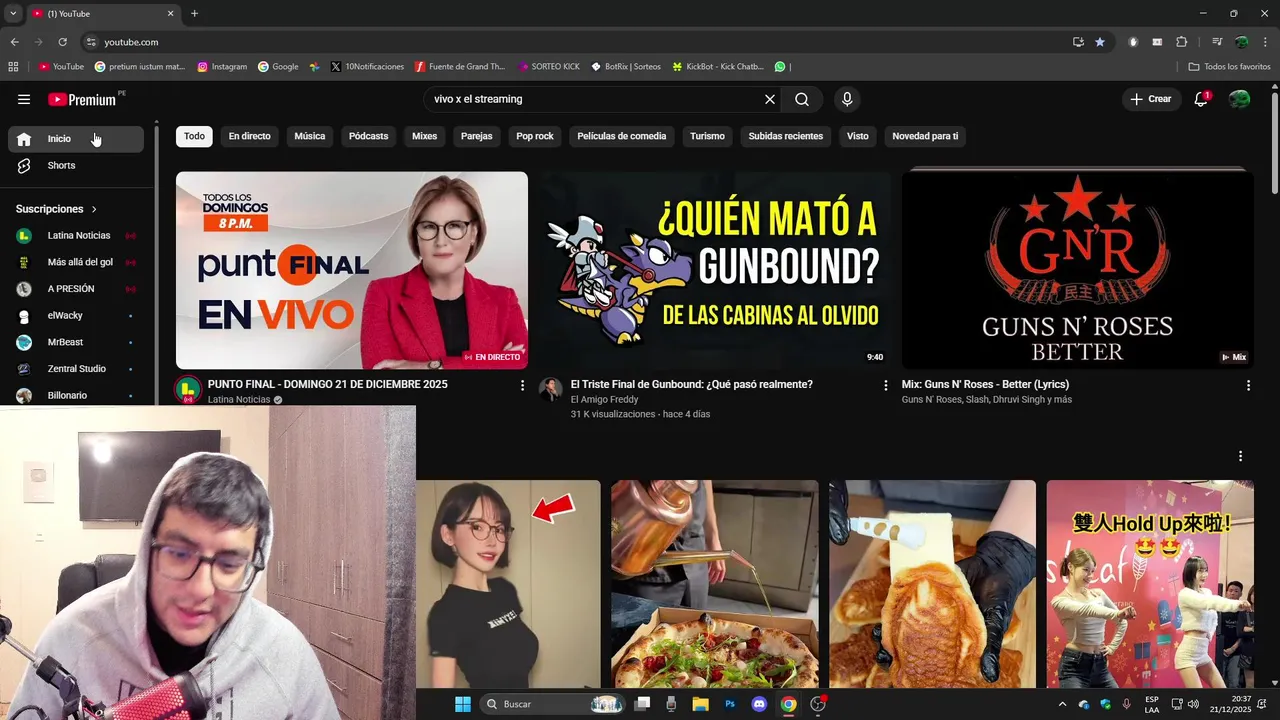1280x720 pixels.
Task: Clear the search box with the X
Action: click(x=770, y=99)
